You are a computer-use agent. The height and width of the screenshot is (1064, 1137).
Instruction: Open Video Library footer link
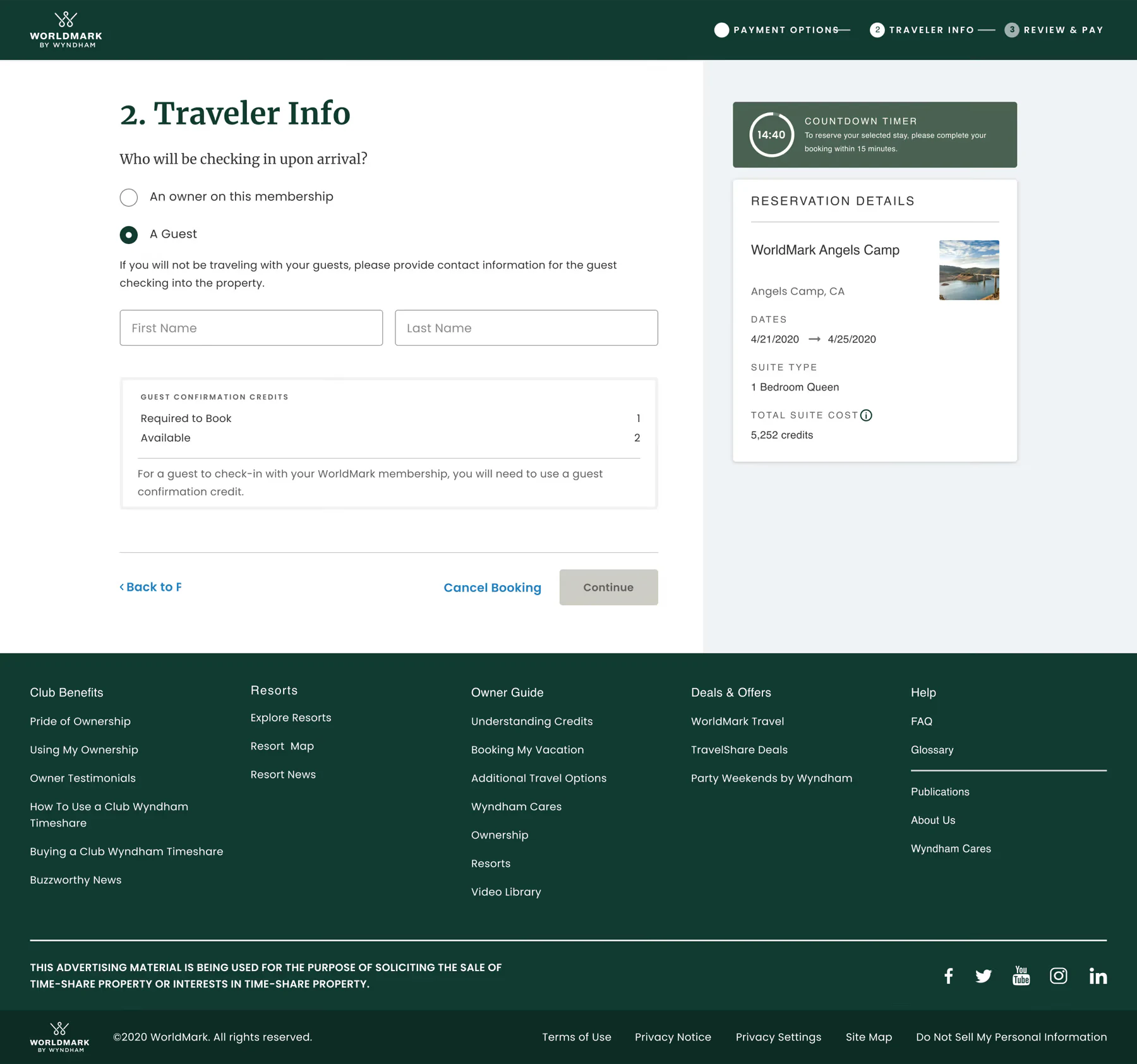(506, 892)
